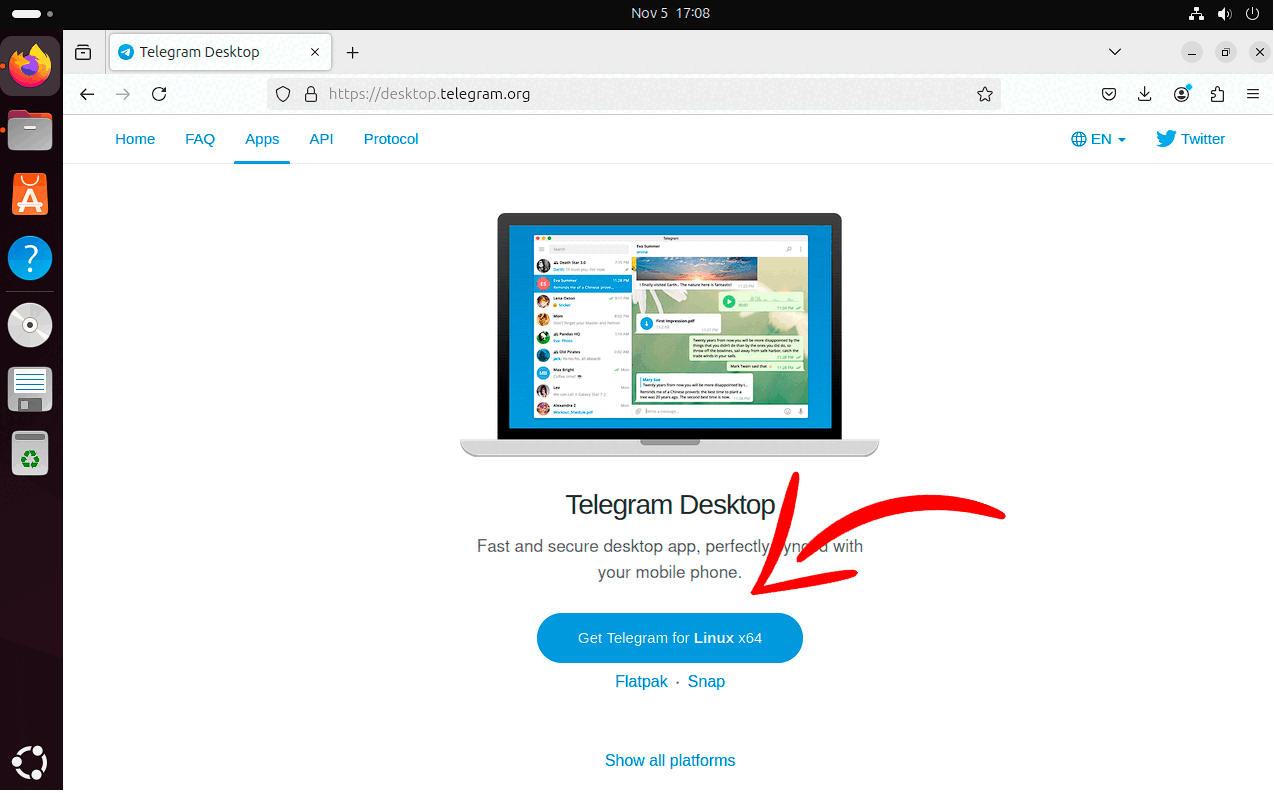Open the text editor in the dock
The width and height of the screenshot is (1274, 793).
[31, 389]
